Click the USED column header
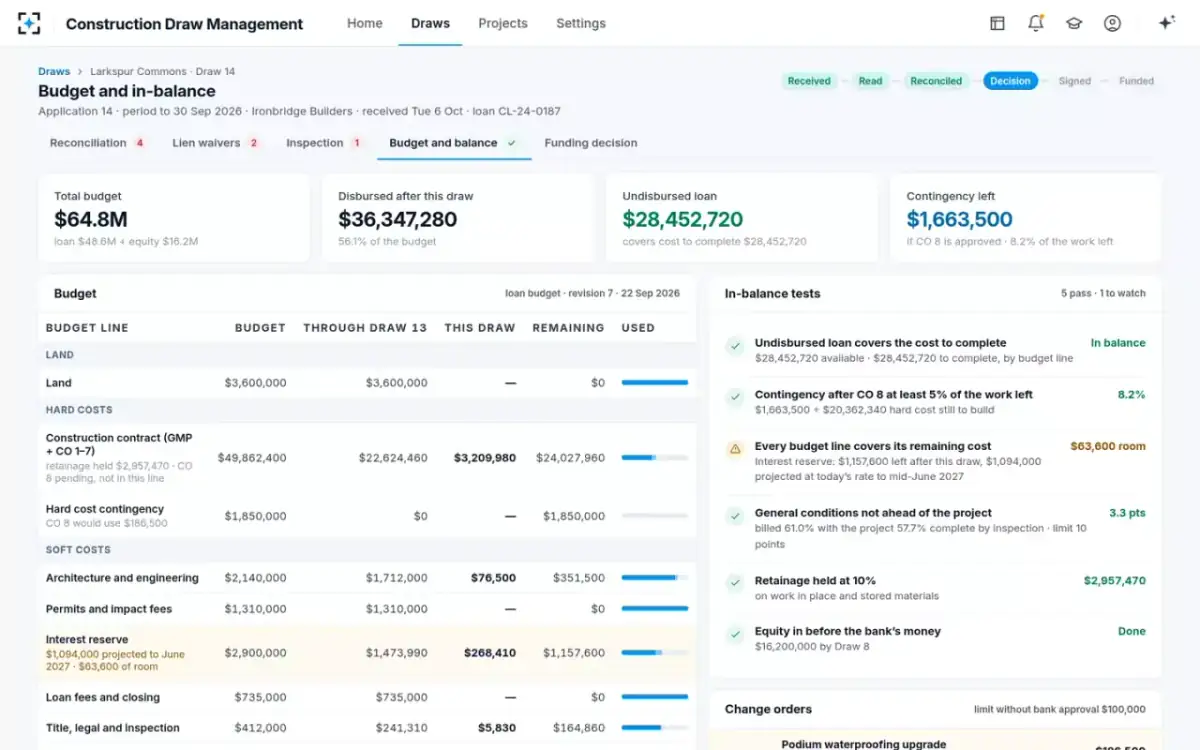The image size is (1200, 750). click(x=638, y=328)
